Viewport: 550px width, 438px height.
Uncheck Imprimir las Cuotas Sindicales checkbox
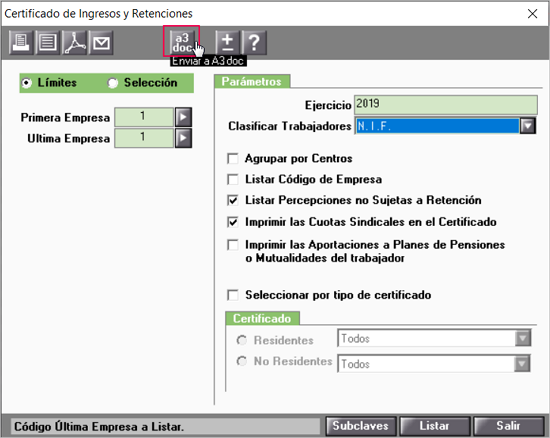(x=233, y=222)
